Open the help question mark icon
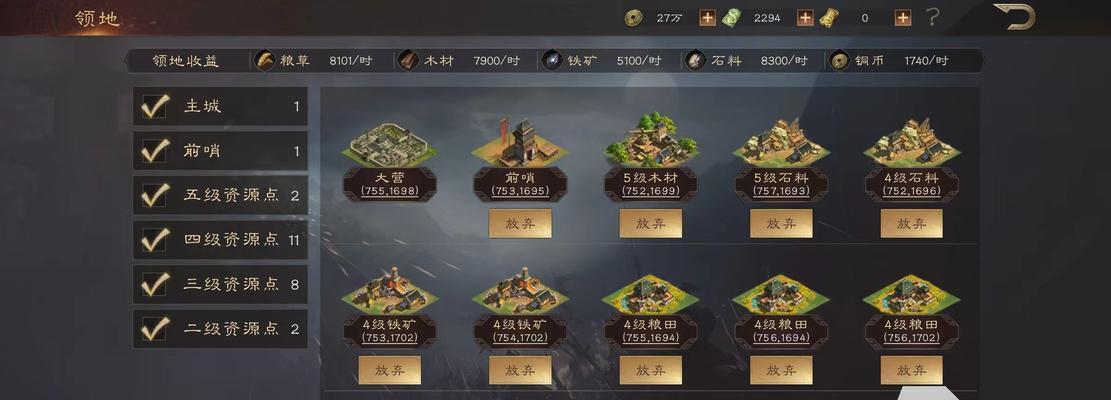1111x400 pixels. (933, 18)
